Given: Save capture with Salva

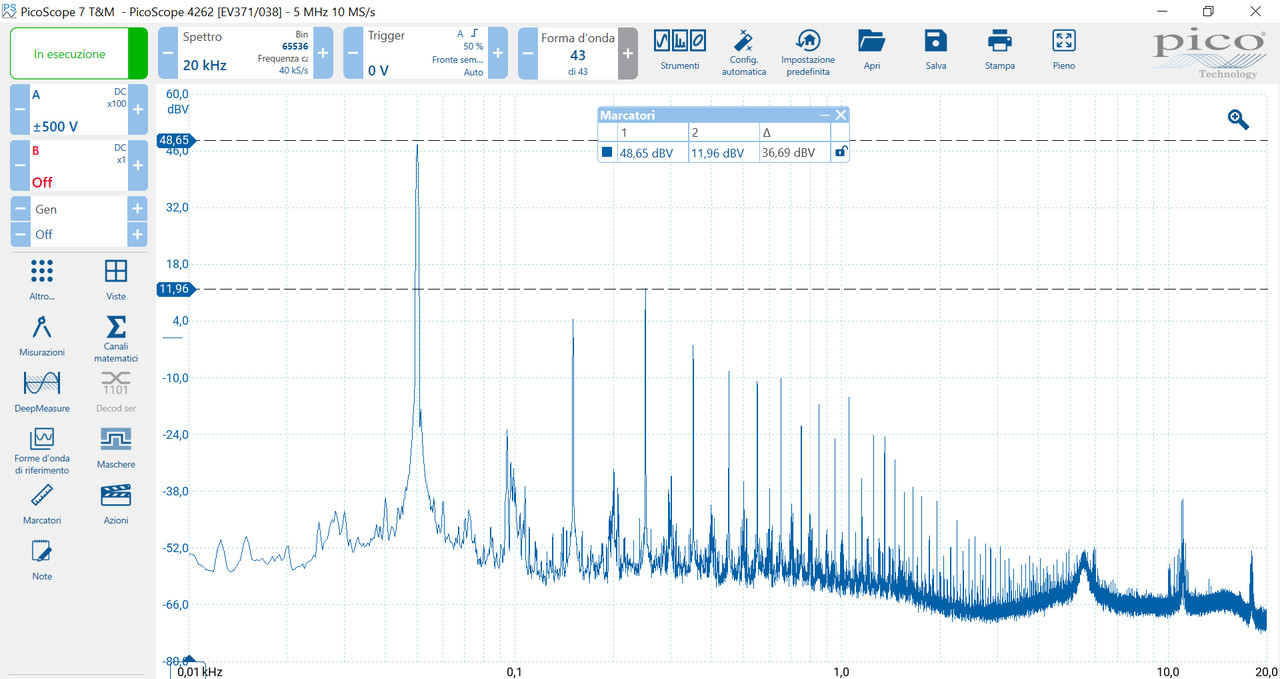Looking at the screenshot, I should point(936,50).
